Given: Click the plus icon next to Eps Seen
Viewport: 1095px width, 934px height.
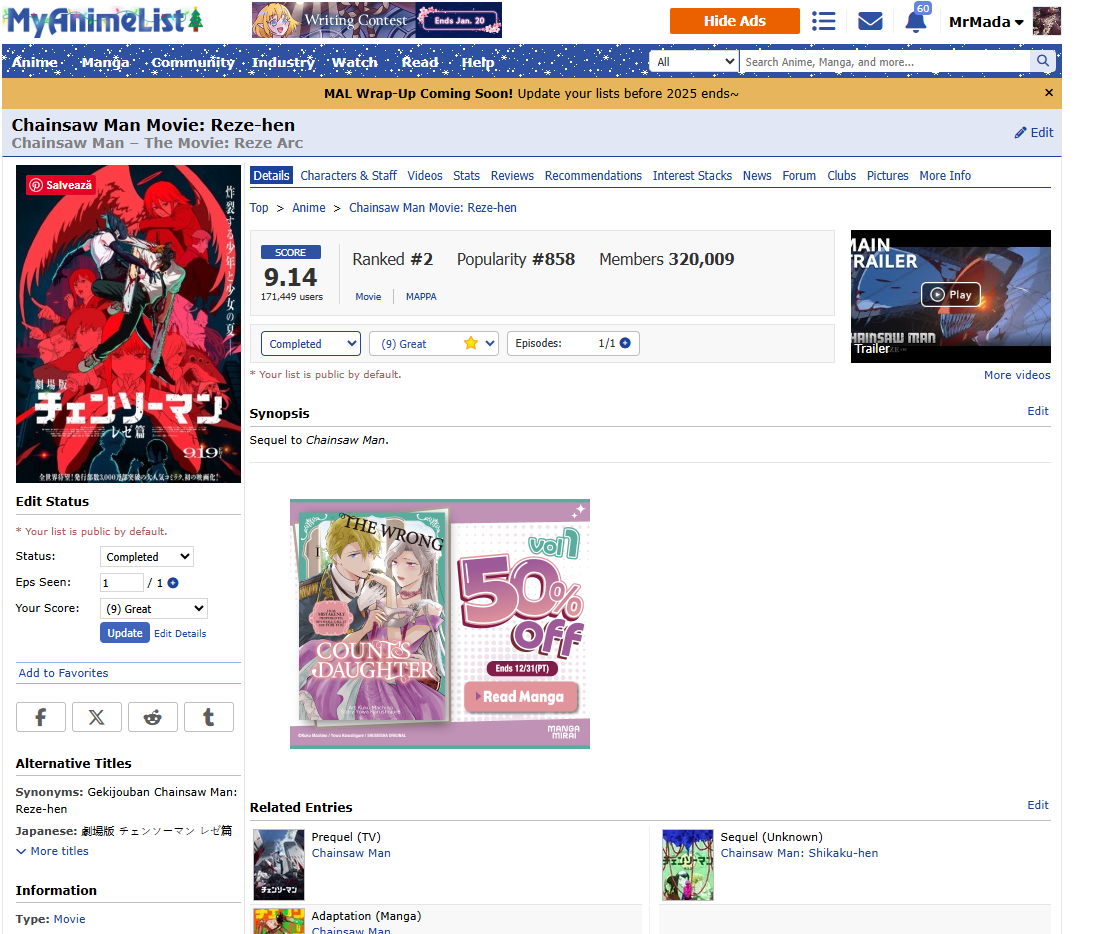Looking at the screenshot, I should (172, 583).
